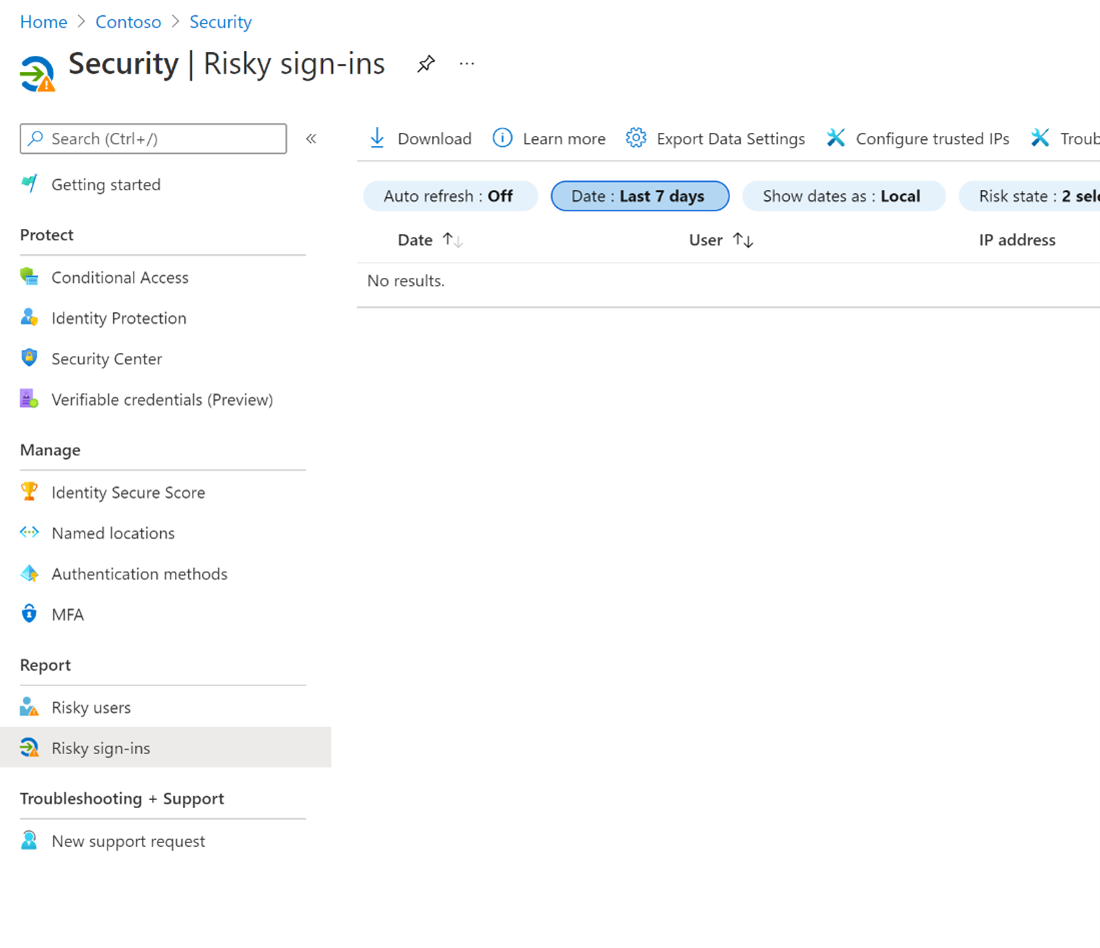1100x948 pixels.
Task: Open Identity Protection from sidebar
Action: [118, 318]
